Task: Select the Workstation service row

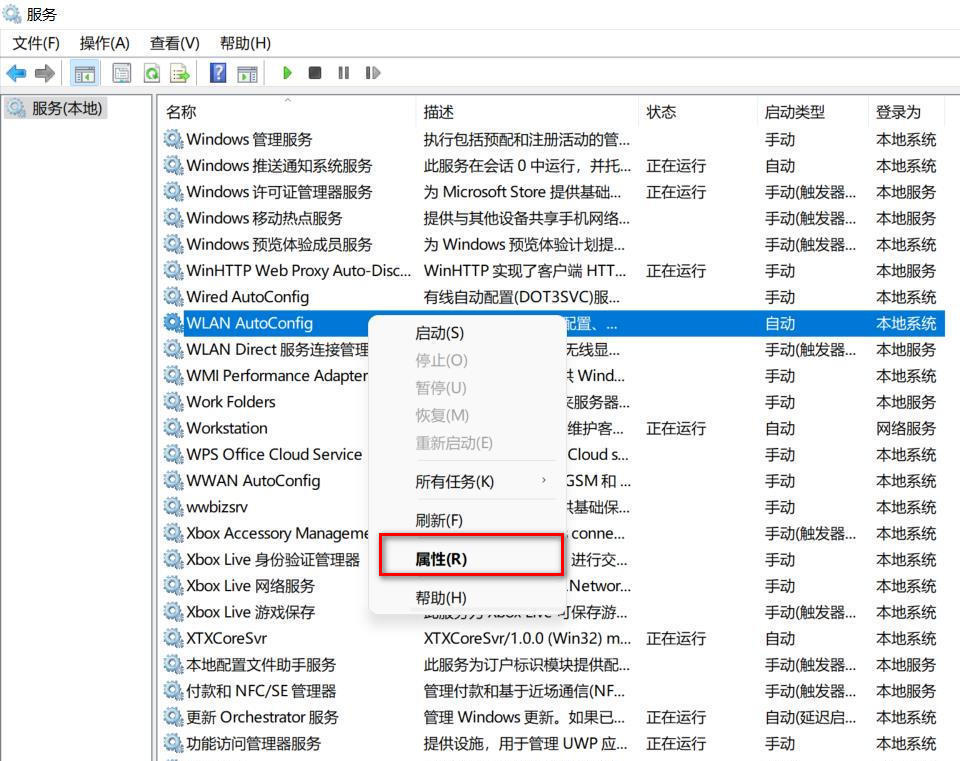Action: 230,428
